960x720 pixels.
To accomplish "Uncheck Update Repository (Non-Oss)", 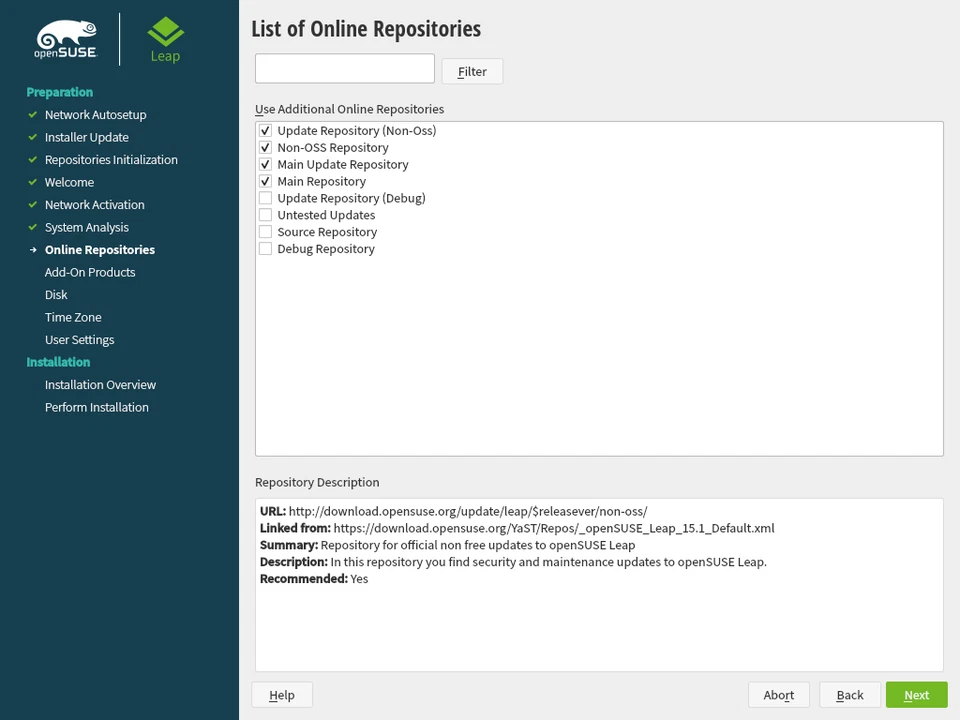I will coord(265,130).
